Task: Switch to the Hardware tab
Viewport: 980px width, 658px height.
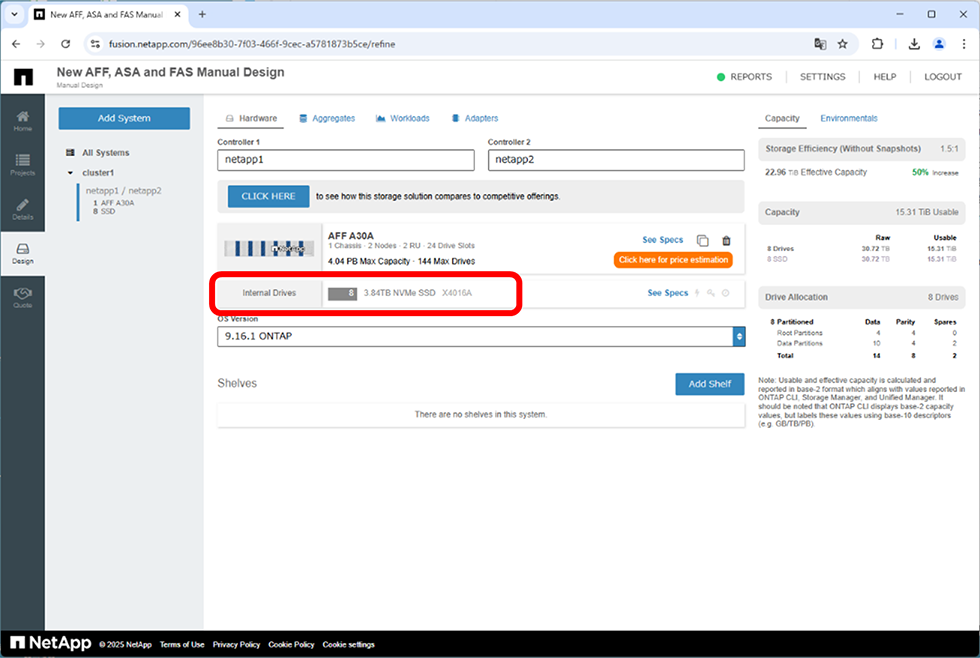Action: (251, 118)
